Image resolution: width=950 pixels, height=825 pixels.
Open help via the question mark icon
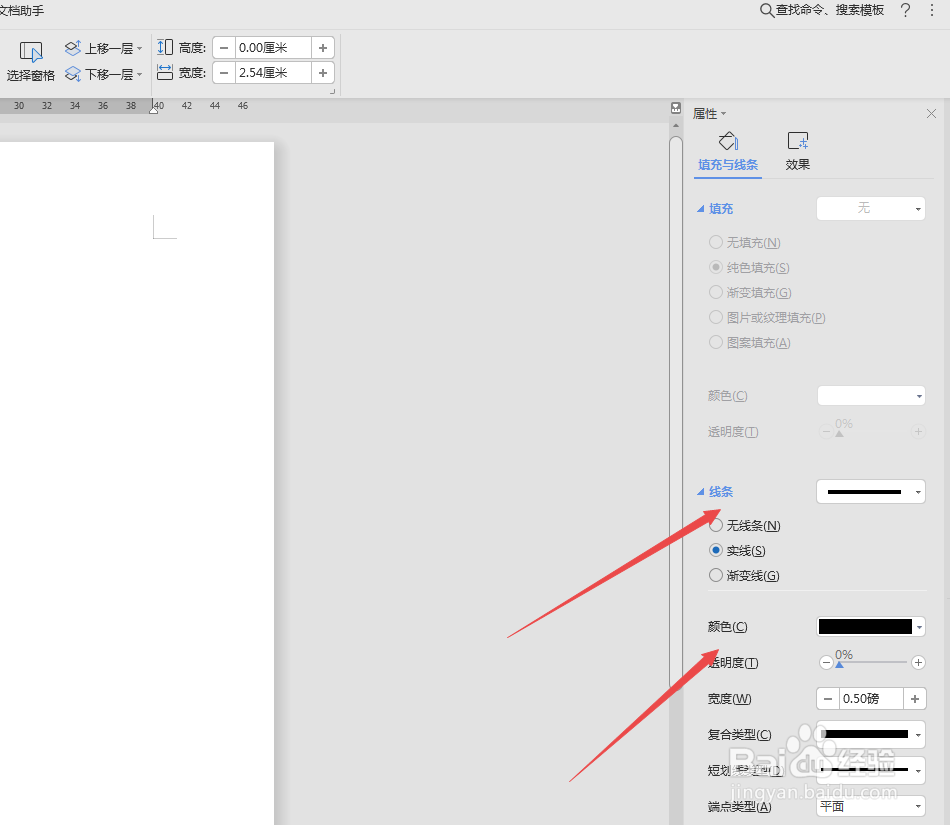click(x=905, y=10)
